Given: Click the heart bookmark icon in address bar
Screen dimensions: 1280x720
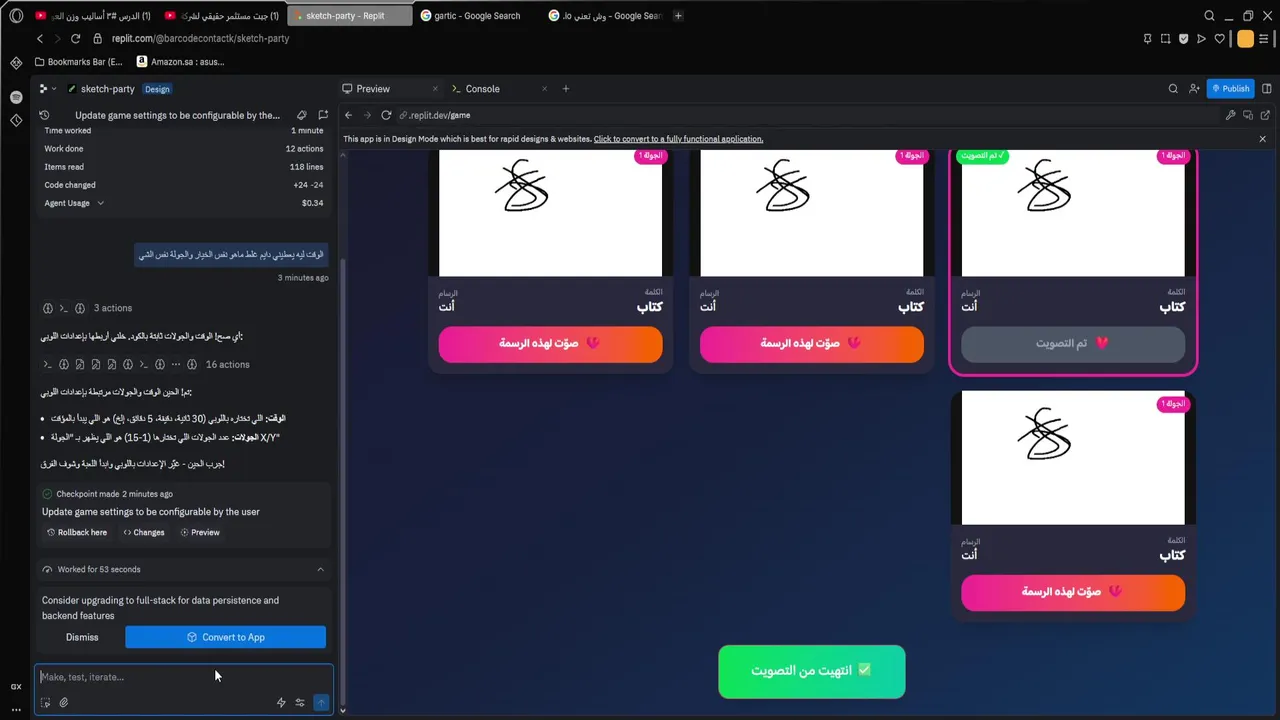Looking at the screenshot, I should 1219,39.
